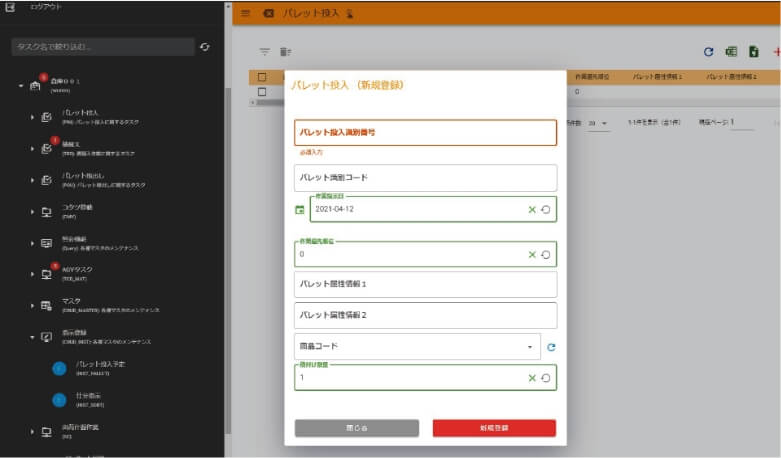
Task: Expand the マスタ tree node arrow
Action: click(32, 306)
